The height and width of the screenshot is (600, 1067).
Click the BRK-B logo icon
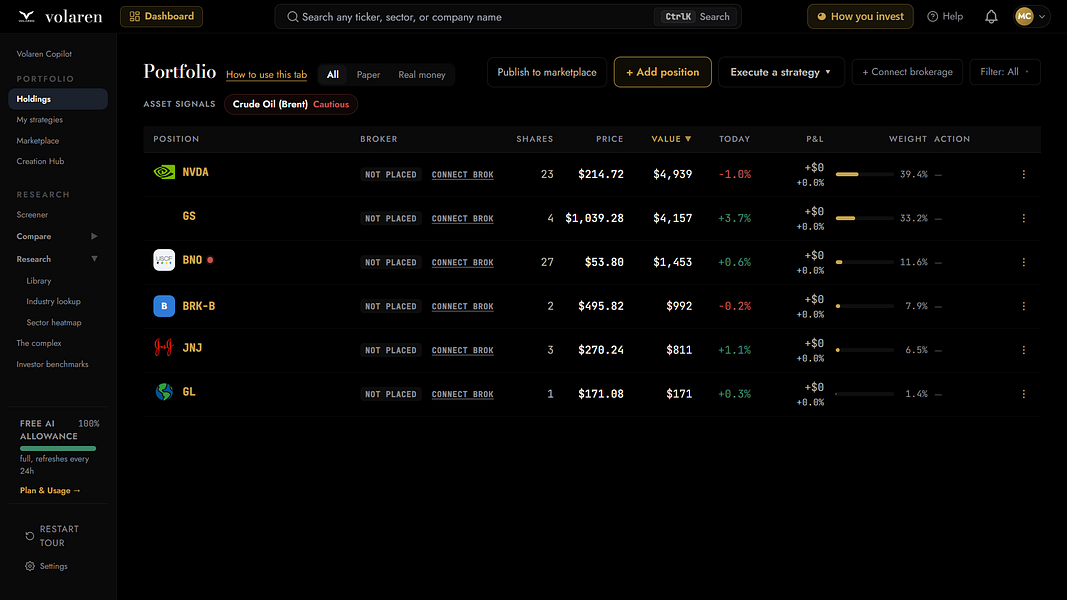click(164, 306)
